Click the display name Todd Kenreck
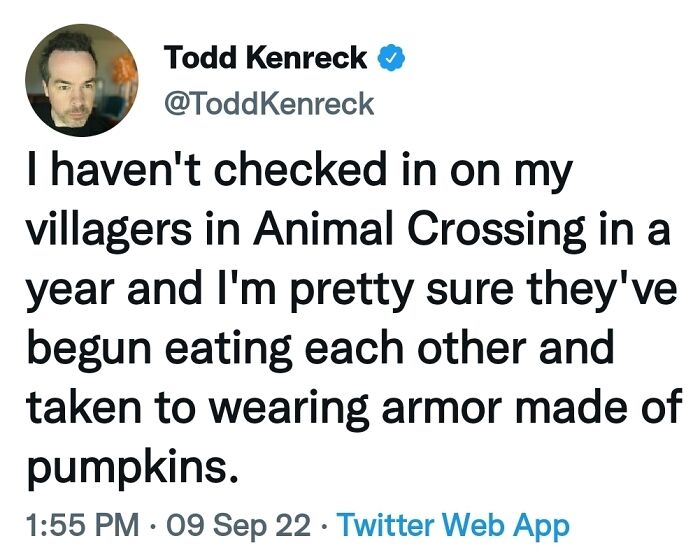This screenshot has height=557, width=700. pos(265,59)
